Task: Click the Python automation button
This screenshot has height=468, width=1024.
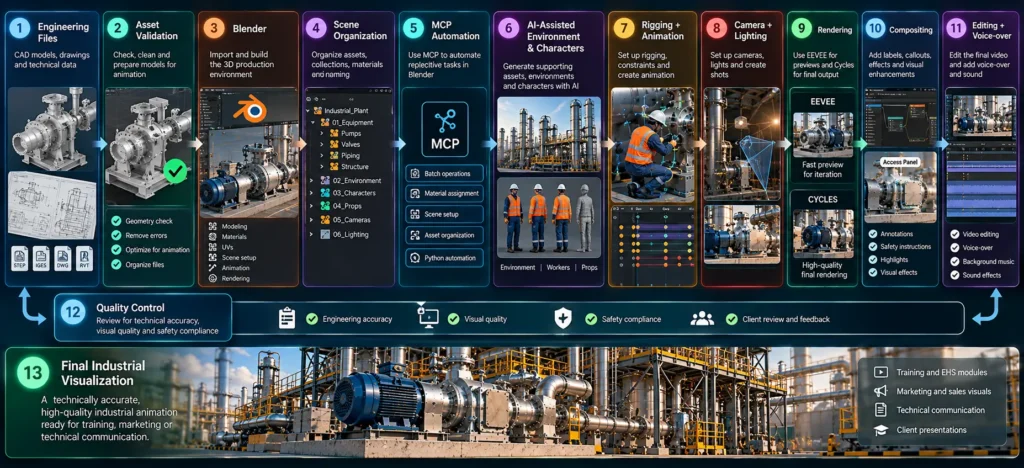Action: pos(445,258)
